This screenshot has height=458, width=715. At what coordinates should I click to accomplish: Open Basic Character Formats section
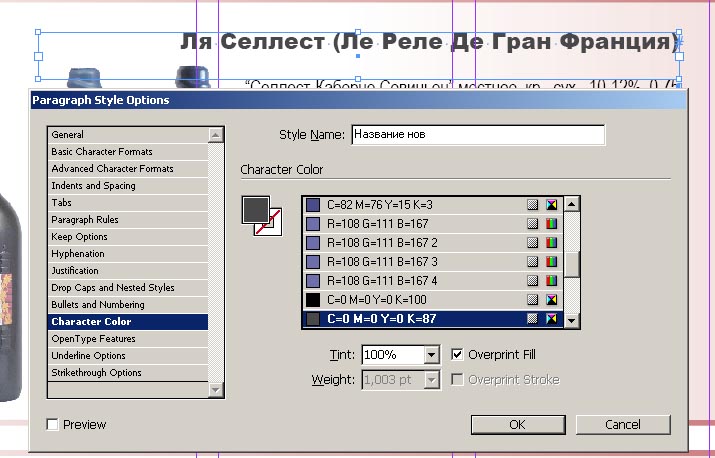pyautogui.click(x=128, y=151)
